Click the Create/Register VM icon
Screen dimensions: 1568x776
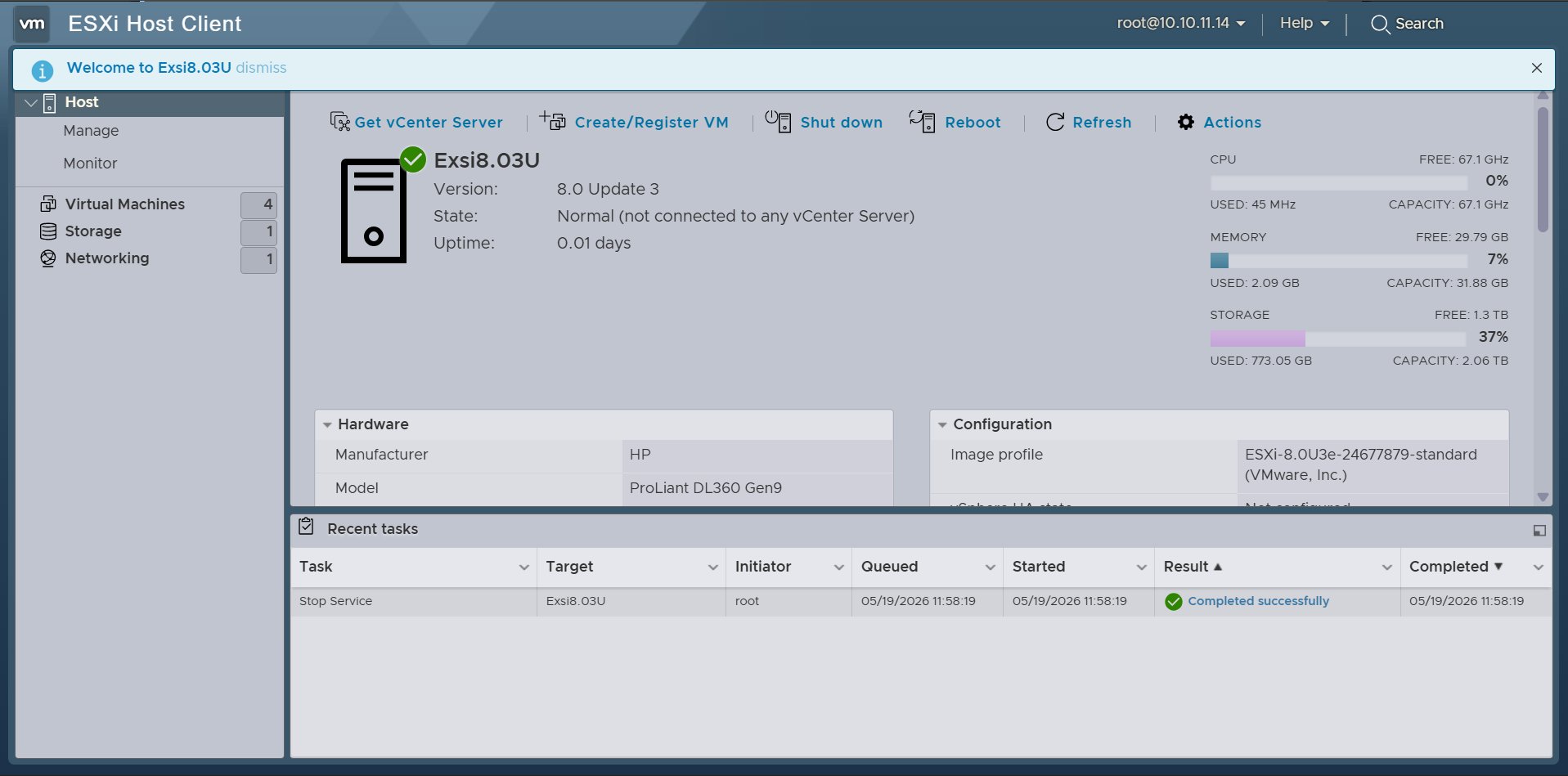553,121
